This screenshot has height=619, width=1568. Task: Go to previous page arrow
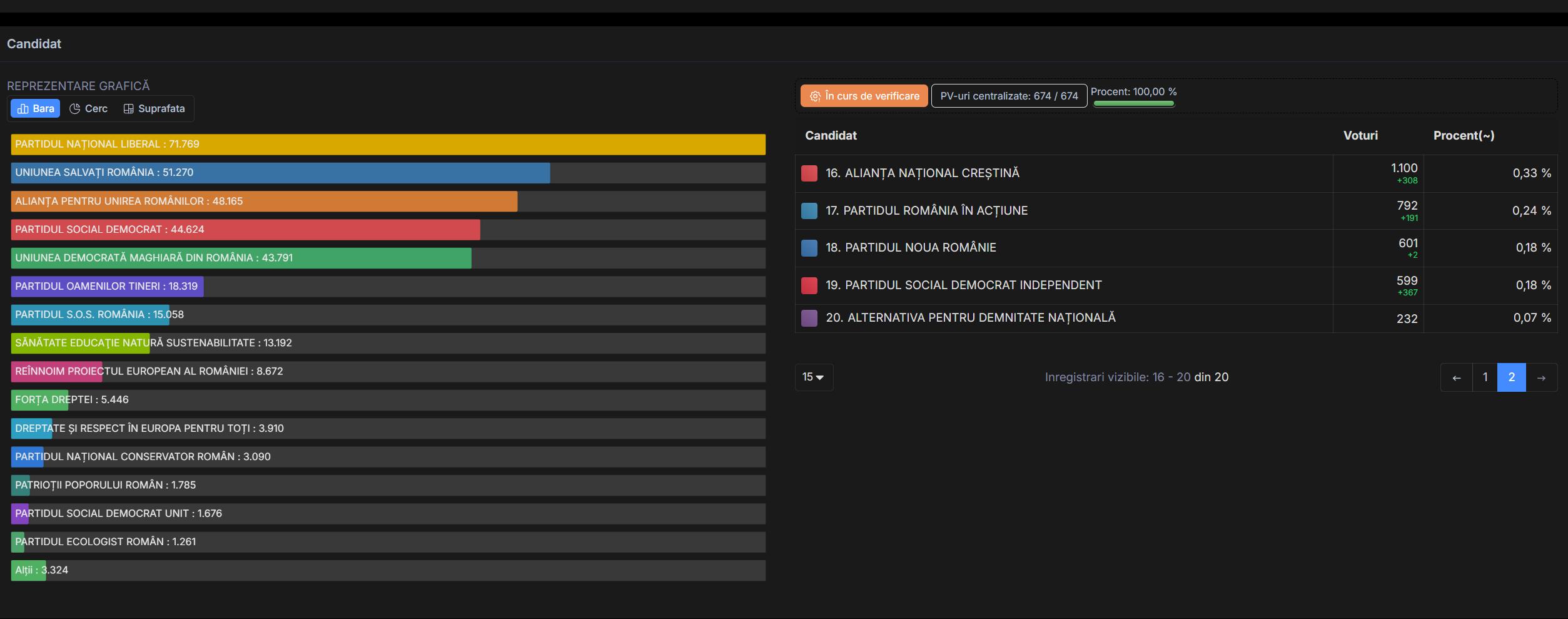1456,377
